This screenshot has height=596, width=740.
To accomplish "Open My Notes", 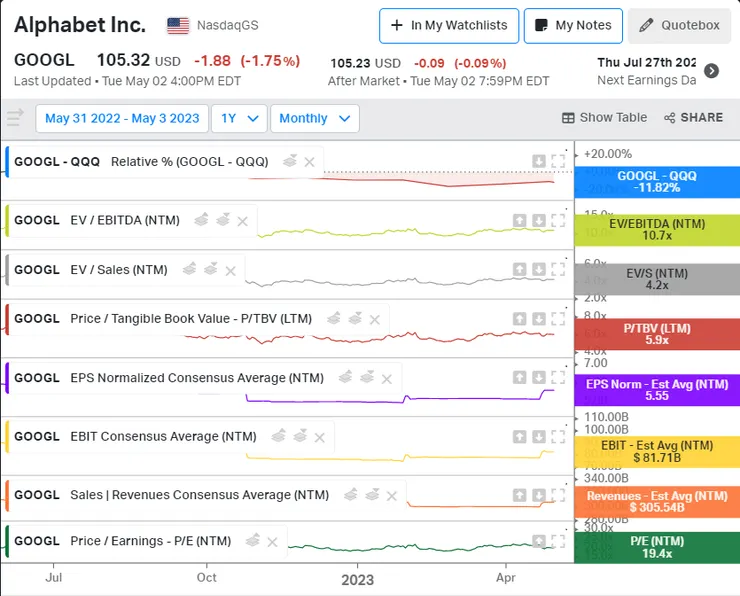I will (573, 26).
